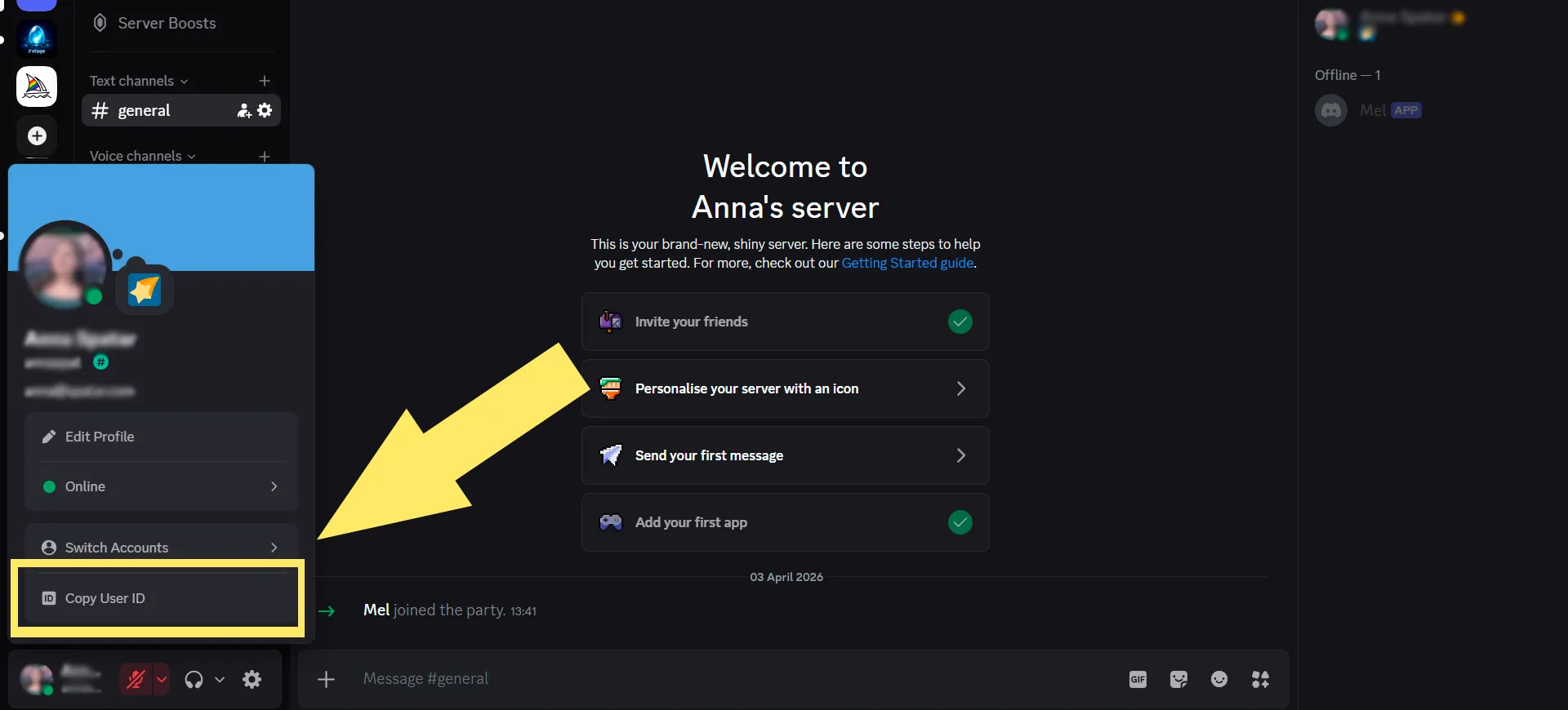This screenshot has width=1568, height=710.
Task: Select the general text channel
Action: point(180,110)
